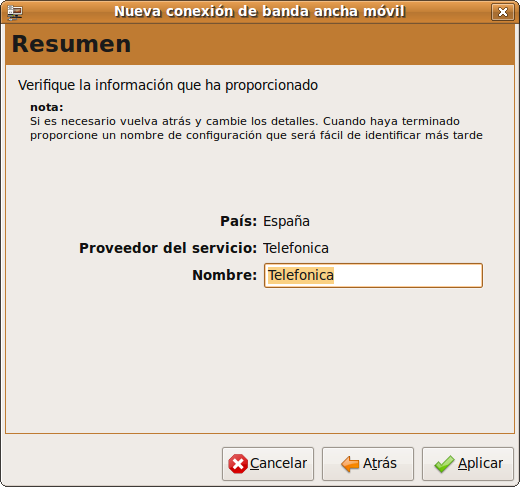
Task: Click the green checkmark icon on Aplicar
Action: pos(444,464)
